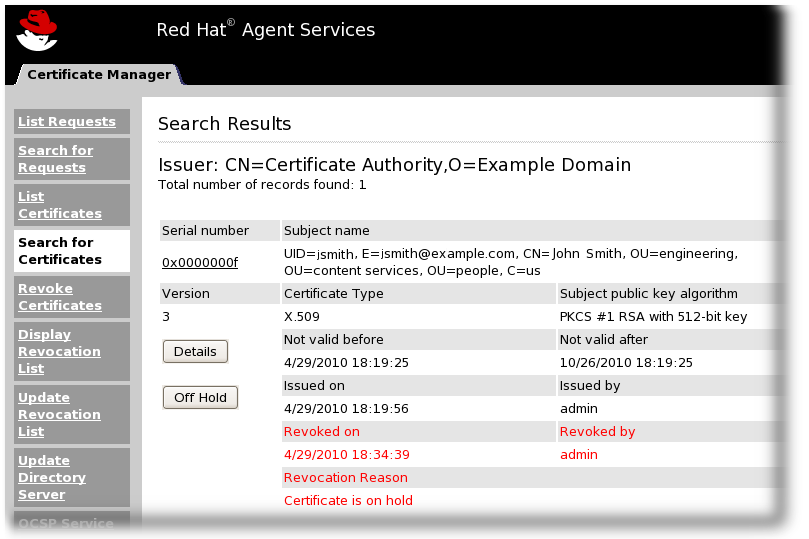Open the Revoke Certificates sidebar link
The image size is (809, 539).
[60, 297]
